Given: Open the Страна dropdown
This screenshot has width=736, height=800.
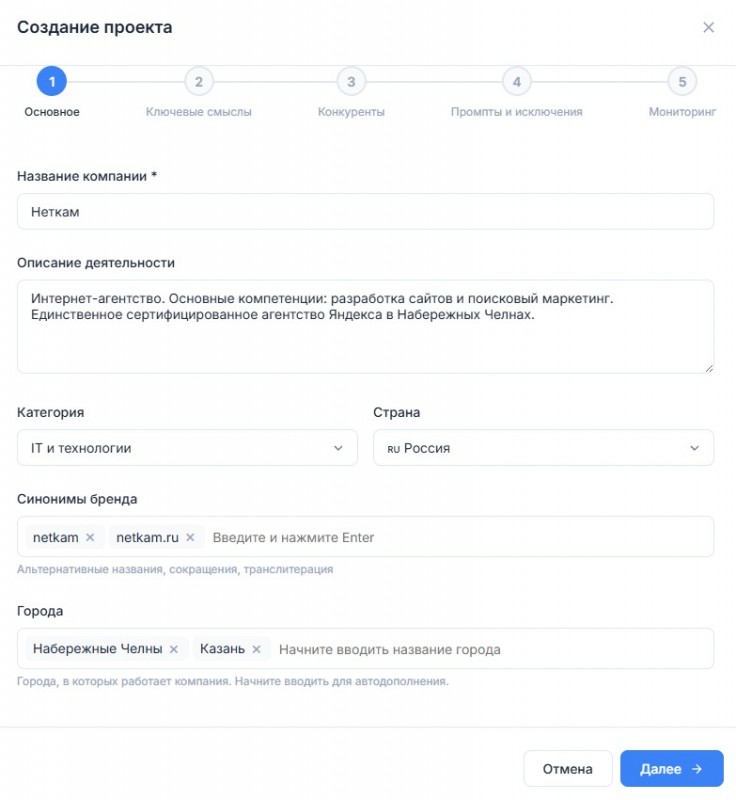Looking at the screenshot, I should 543,448.
